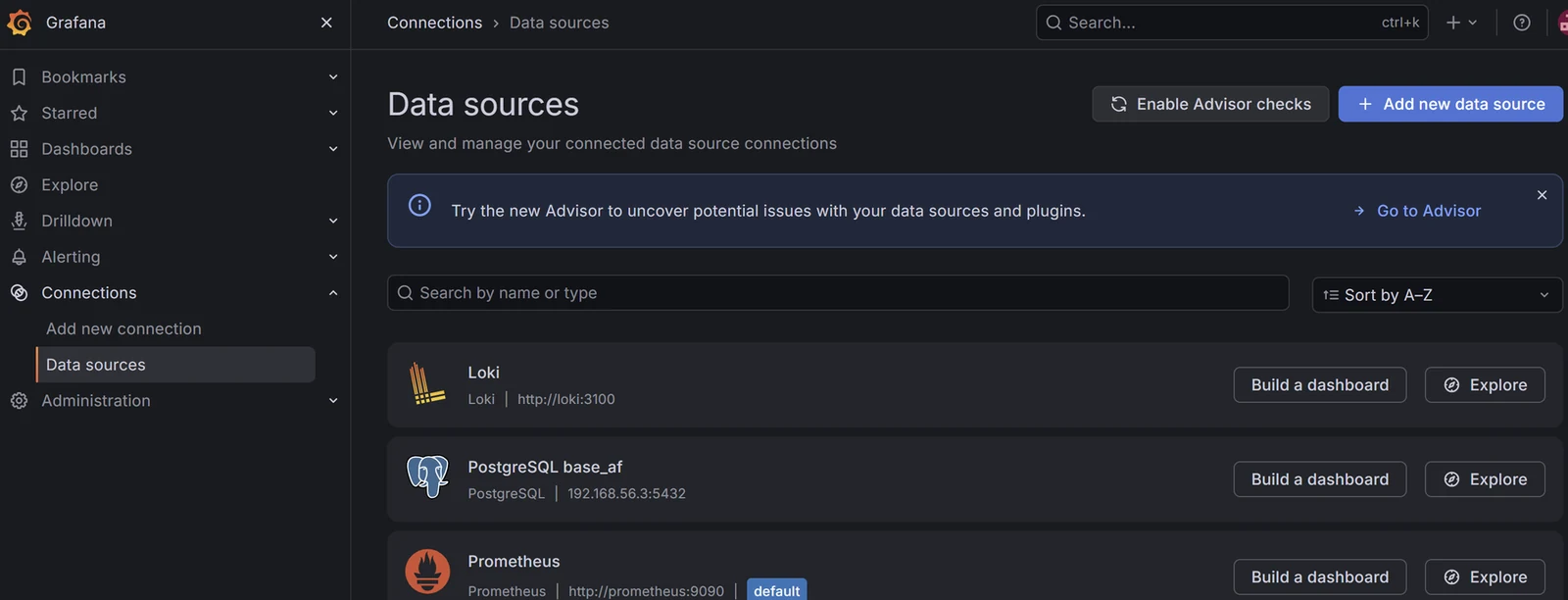Explore the Loki data source

click(1485, 385)
